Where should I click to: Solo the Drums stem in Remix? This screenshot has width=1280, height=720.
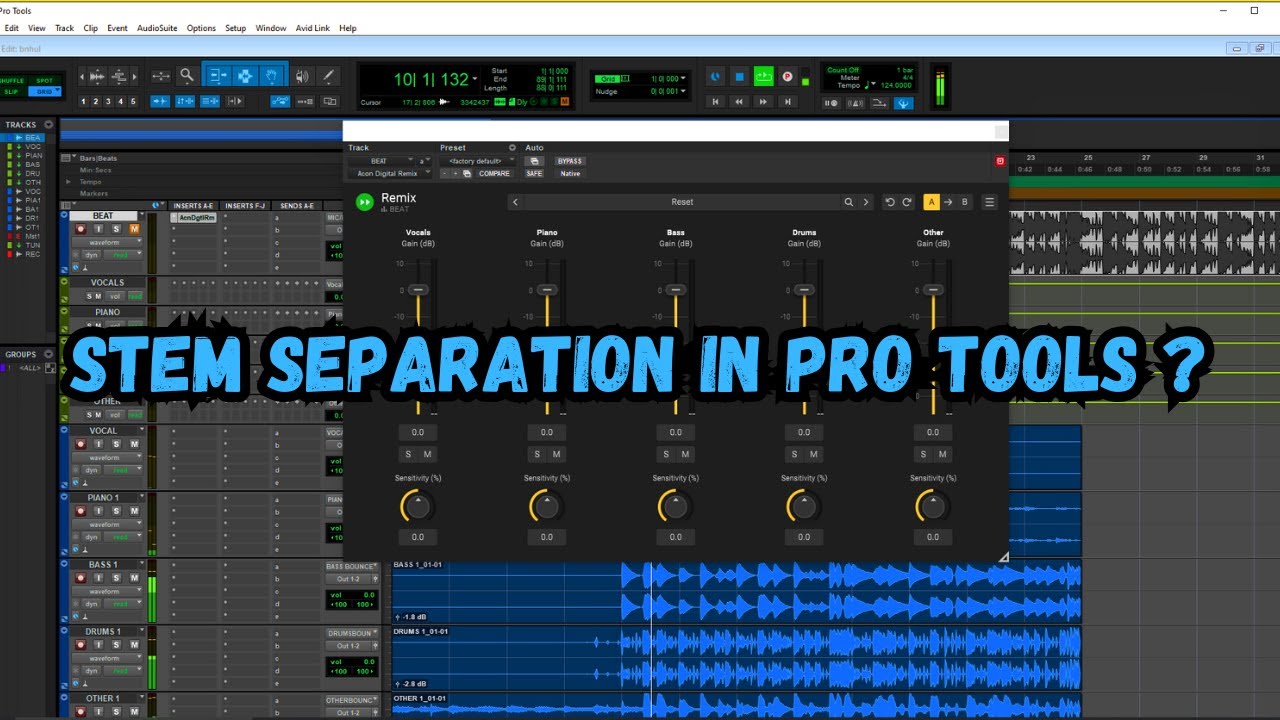795,454
